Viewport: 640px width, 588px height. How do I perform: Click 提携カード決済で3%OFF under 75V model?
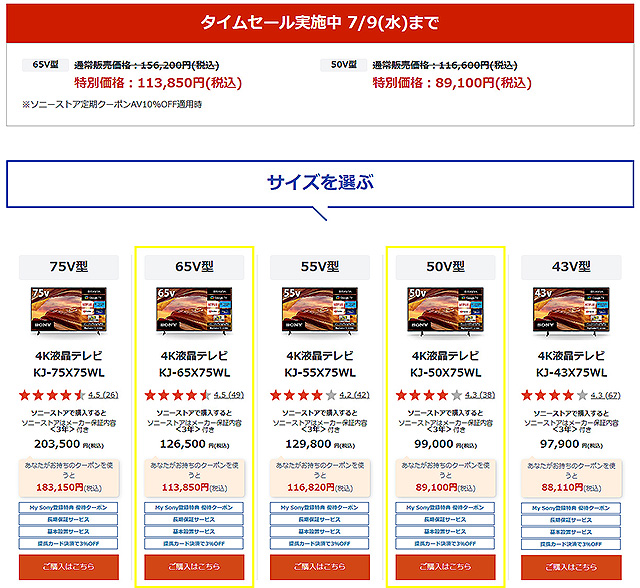[68, 544]
